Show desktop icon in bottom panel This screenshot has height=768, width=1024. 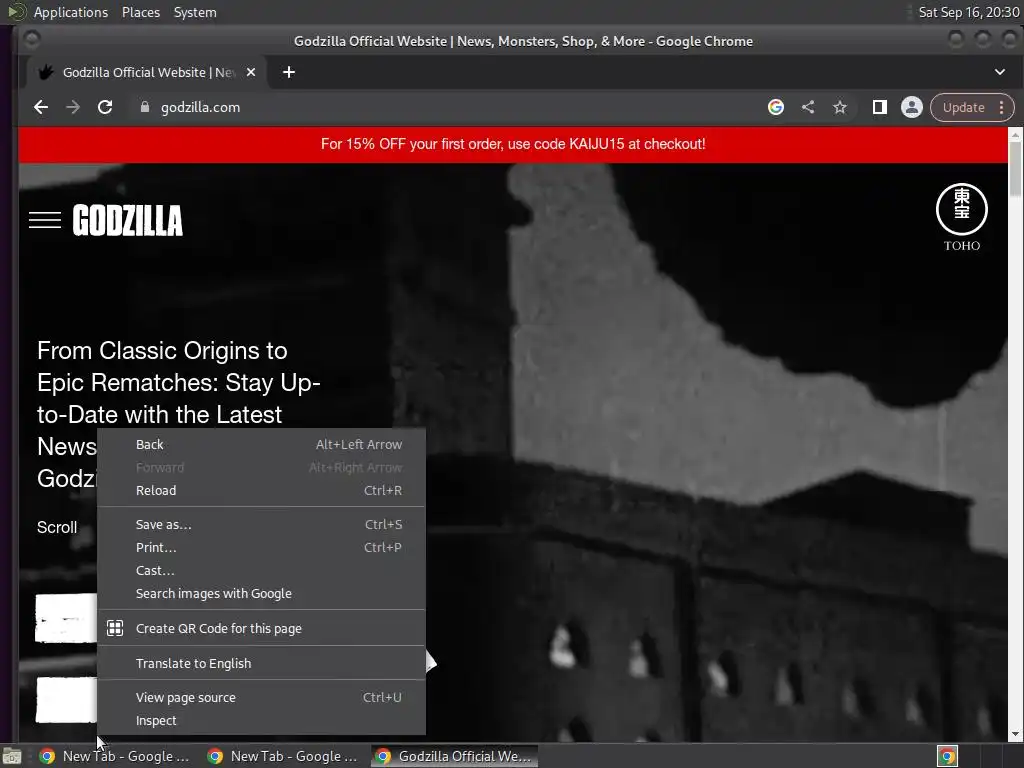point(12,756)
